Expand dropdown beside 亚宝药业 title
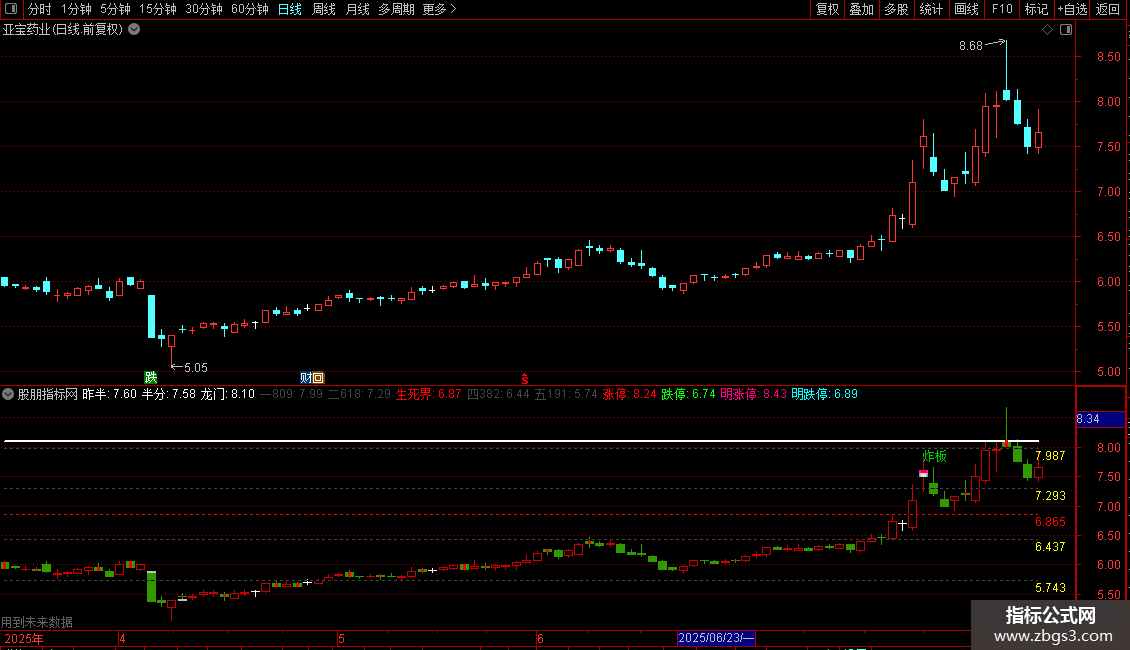Image resolution: width=1130 pixels, height=650 pixels. [134, 30]
